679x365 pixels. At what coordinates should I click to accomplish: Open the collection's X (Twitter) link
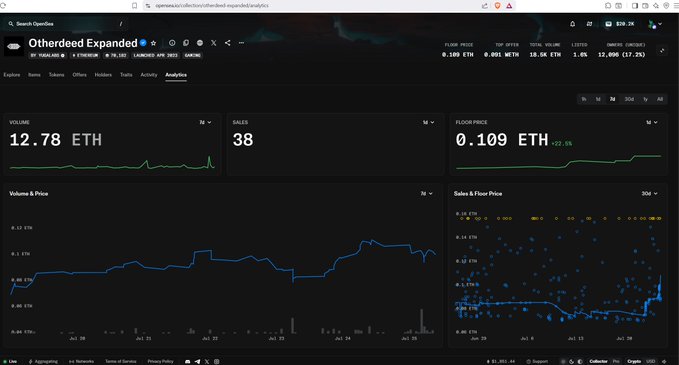213,43
